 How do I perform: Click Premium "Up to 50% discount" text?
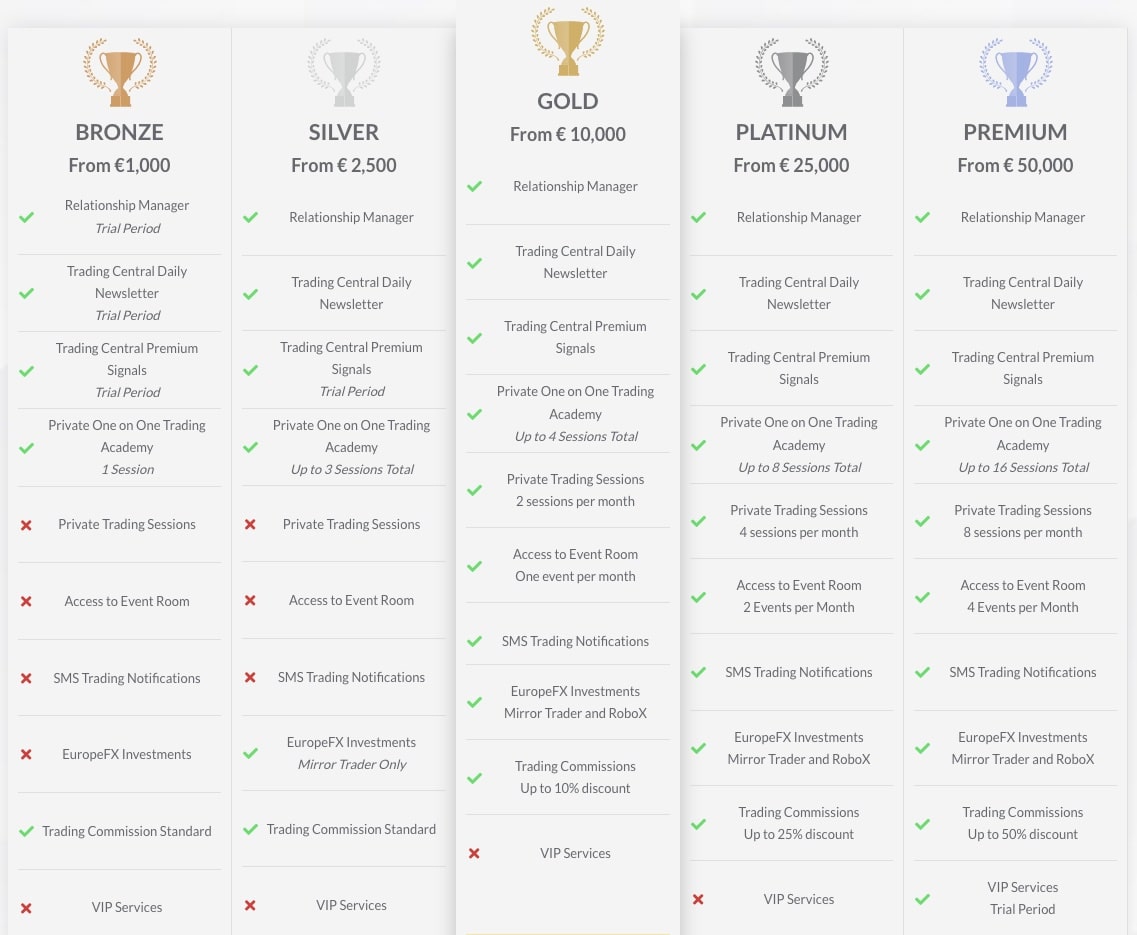[1022, 834]
